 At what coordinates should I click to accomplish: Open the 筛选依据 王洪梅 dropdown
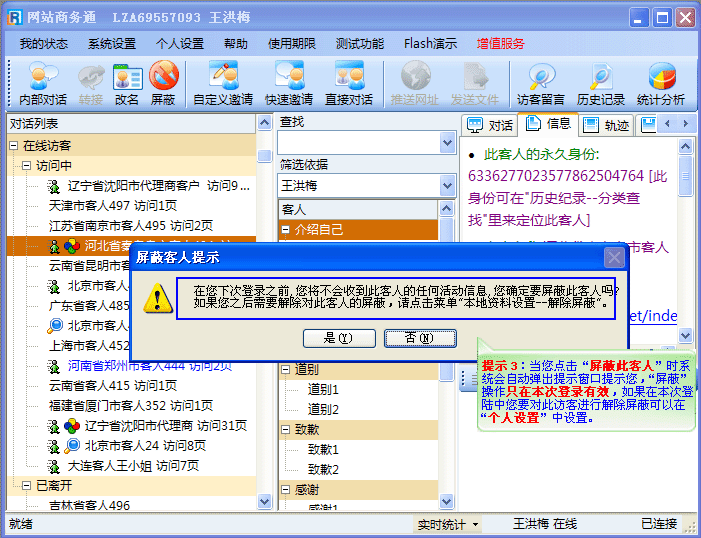point(448,186)
